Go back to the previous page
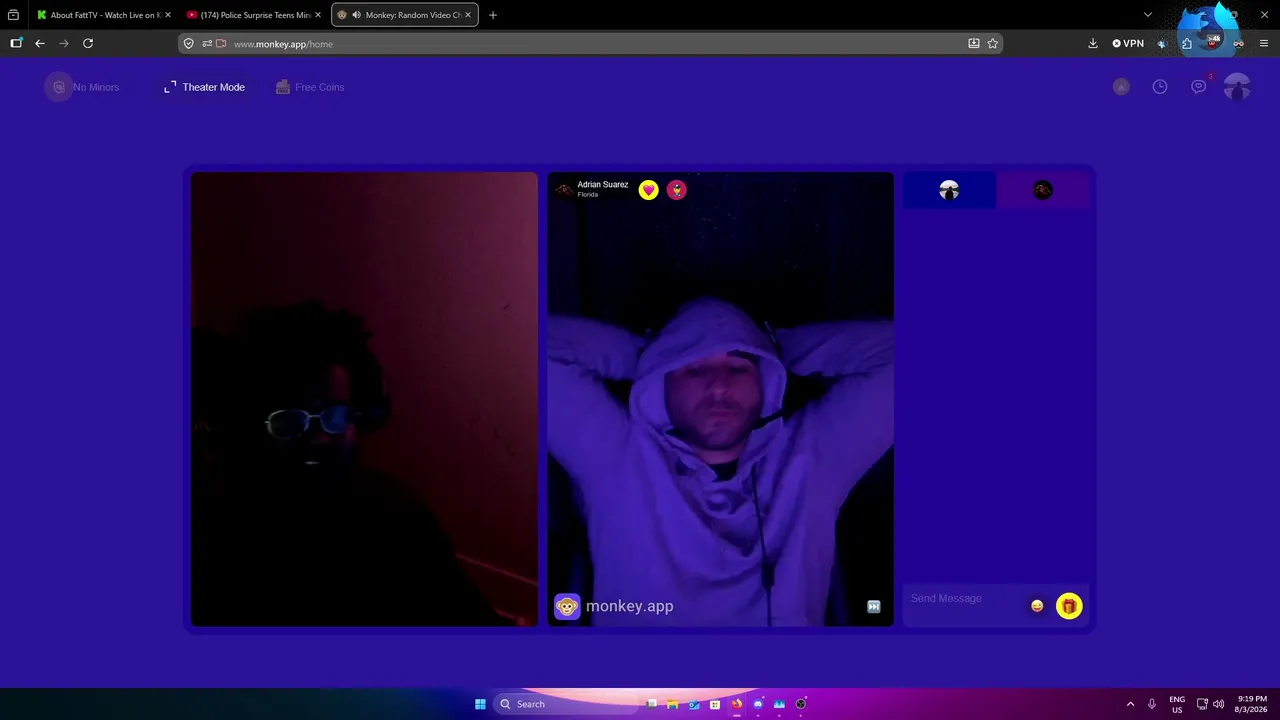This screenshot has width=1280, height=720. pos(40,43)
